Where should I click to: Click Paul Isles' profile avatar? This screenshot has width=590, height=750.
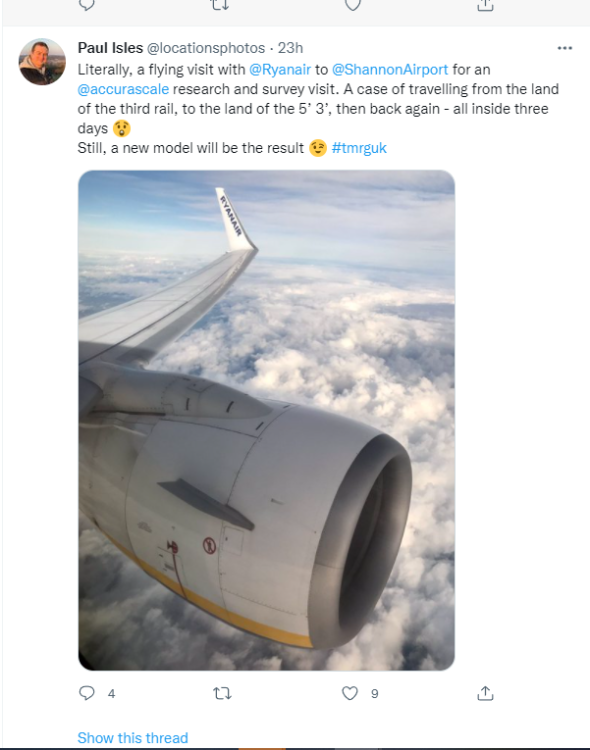pos(42,62)
